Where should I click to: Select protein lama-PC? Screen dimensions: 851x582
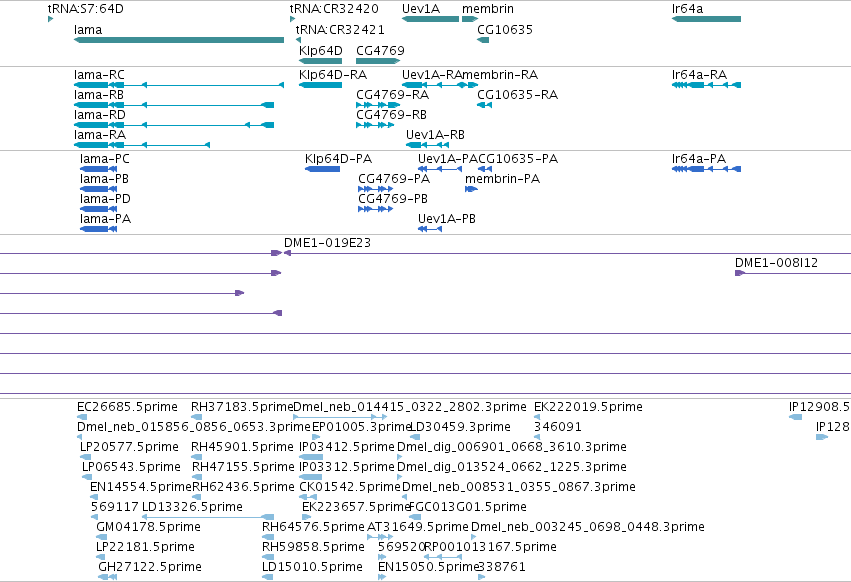point(98,169)
